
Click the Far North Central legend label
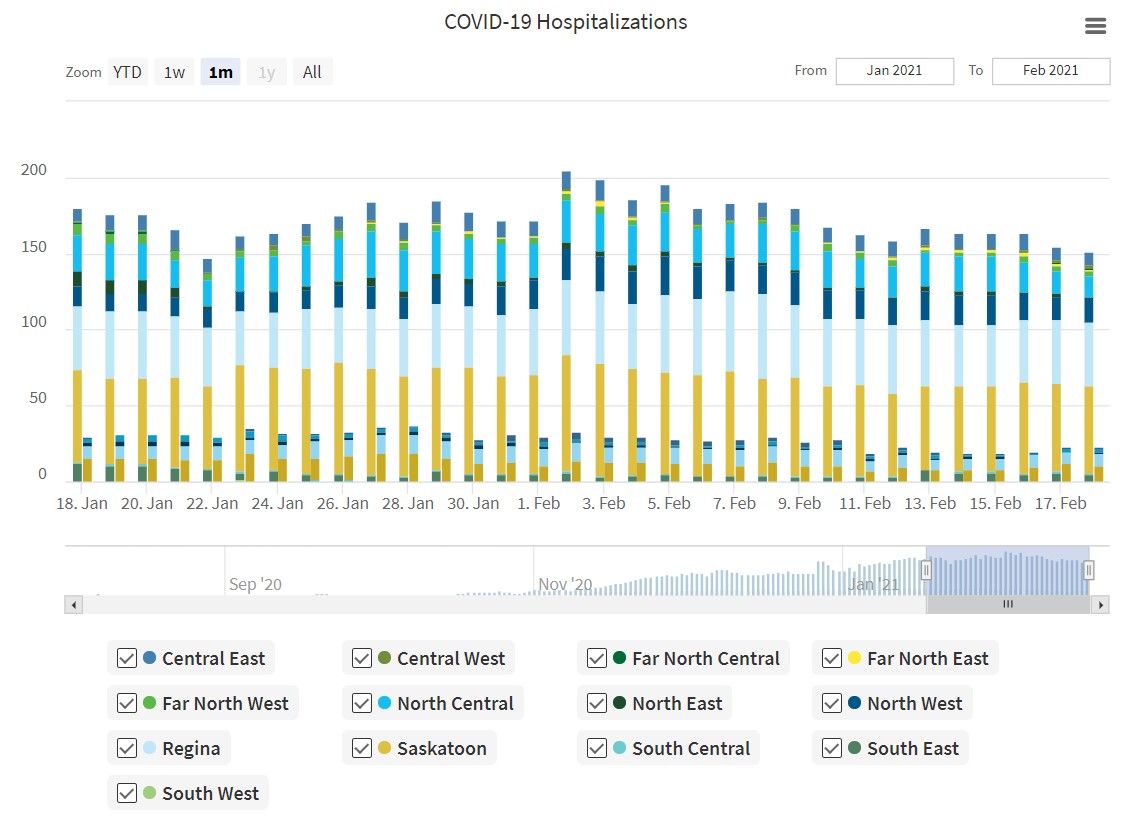point(706,659)
